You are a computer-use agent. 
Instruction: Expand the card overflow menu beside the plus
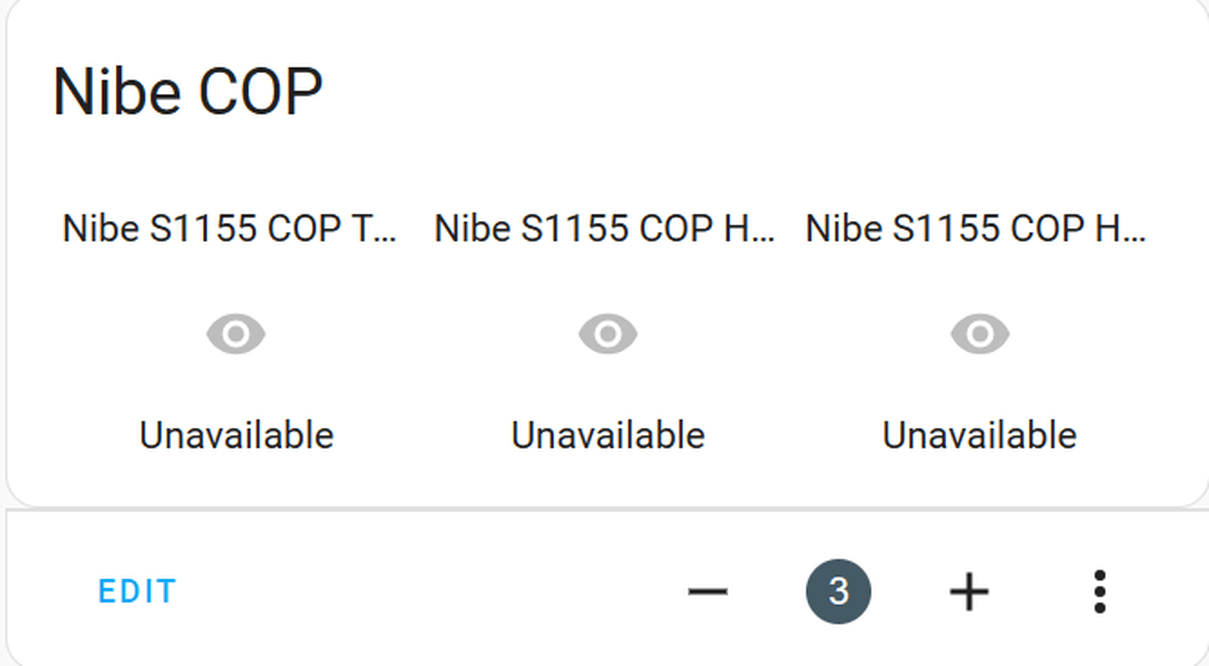(x=1099, y=592)
